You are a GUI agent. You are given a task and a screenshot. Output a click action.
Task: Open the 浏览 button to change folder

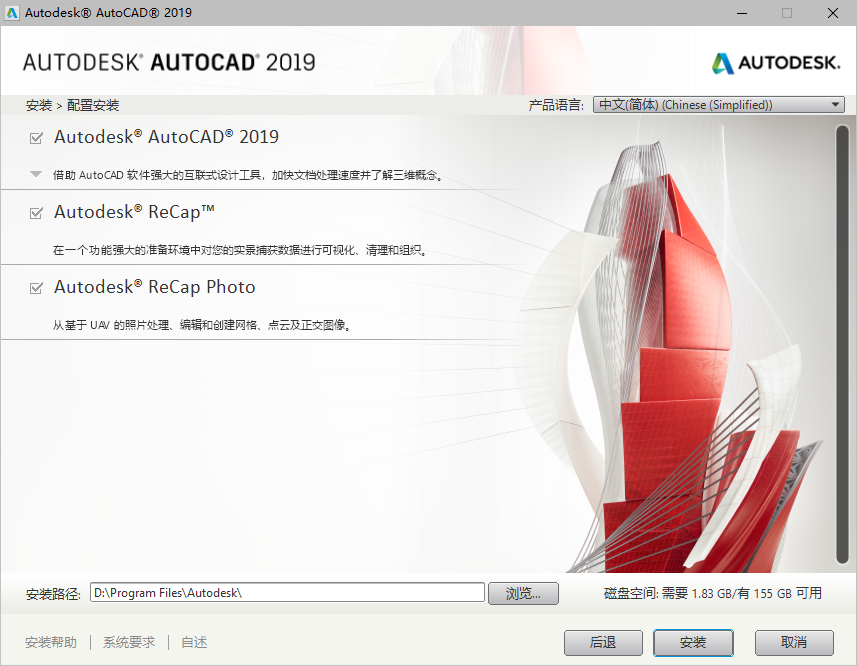coord(523,592)
